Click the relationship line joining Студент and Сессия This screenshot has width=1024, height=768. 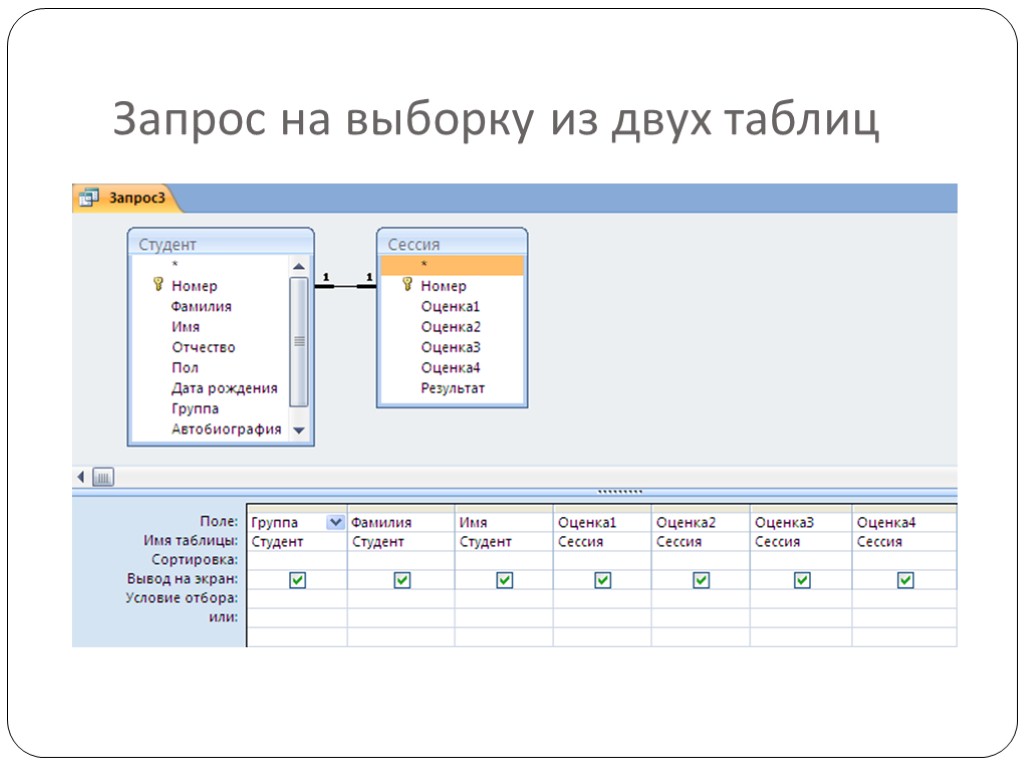(x=345, y=285)
